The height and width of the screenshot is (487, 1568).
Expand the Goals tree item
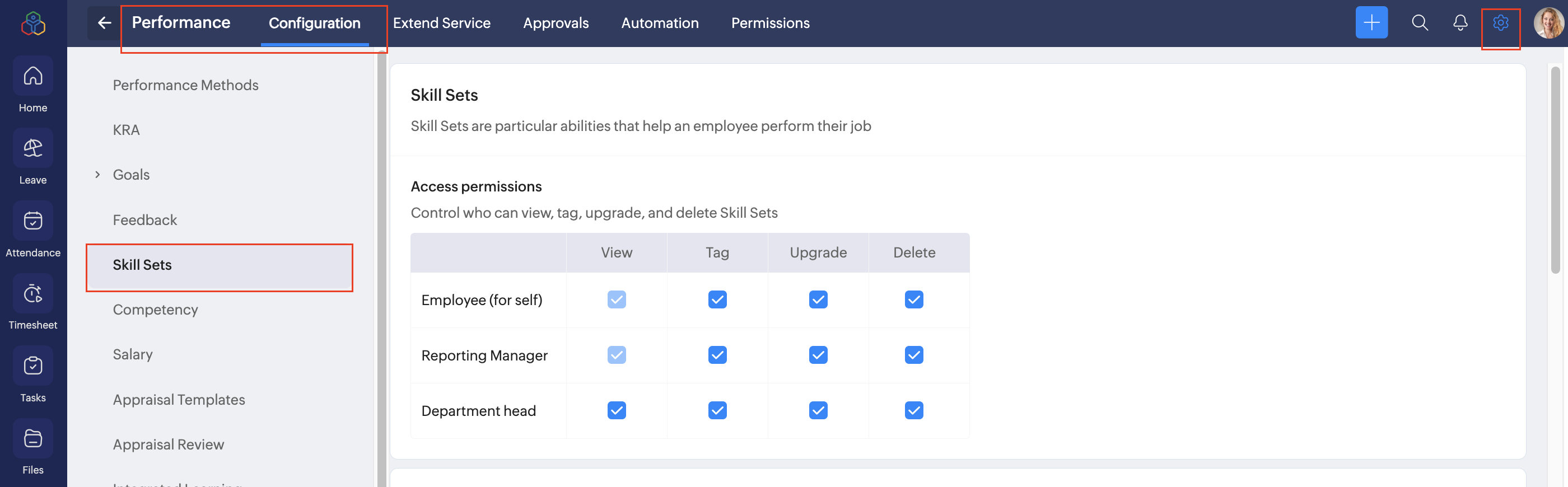point(97,175)
